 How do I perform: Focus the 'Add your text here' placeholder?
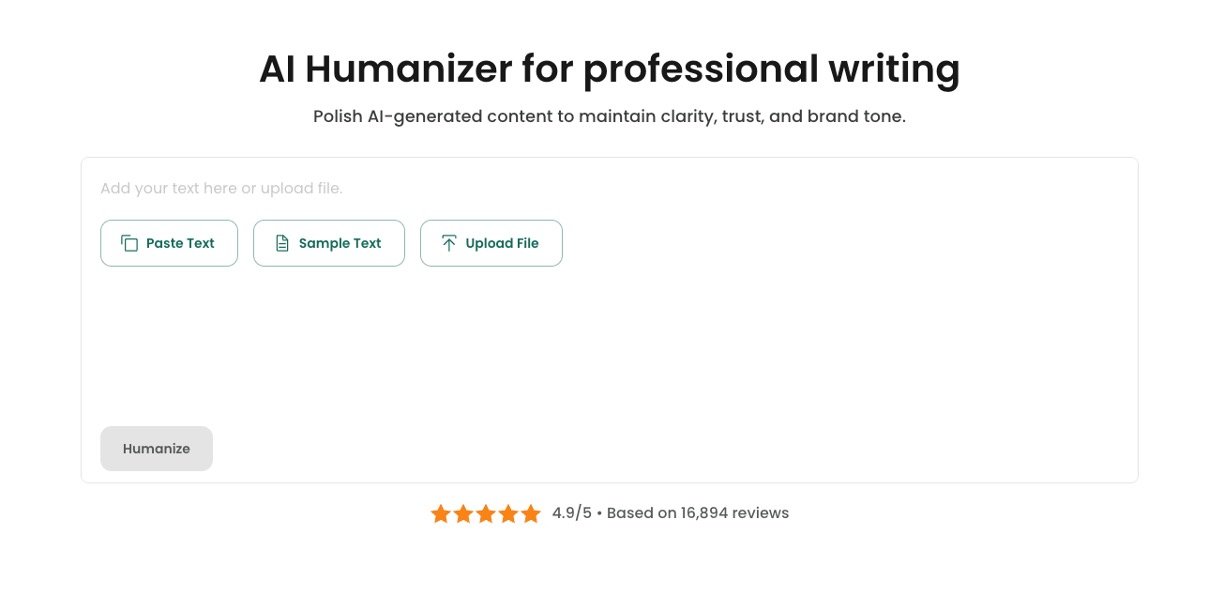click(x=221, y=188)
